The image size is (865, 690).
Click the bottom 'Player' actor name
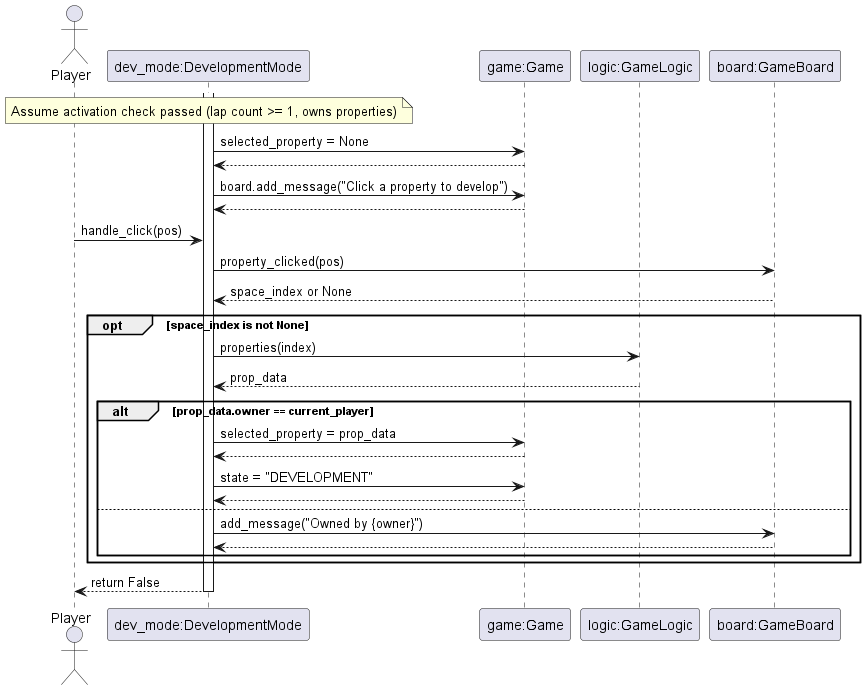point(71,618)
